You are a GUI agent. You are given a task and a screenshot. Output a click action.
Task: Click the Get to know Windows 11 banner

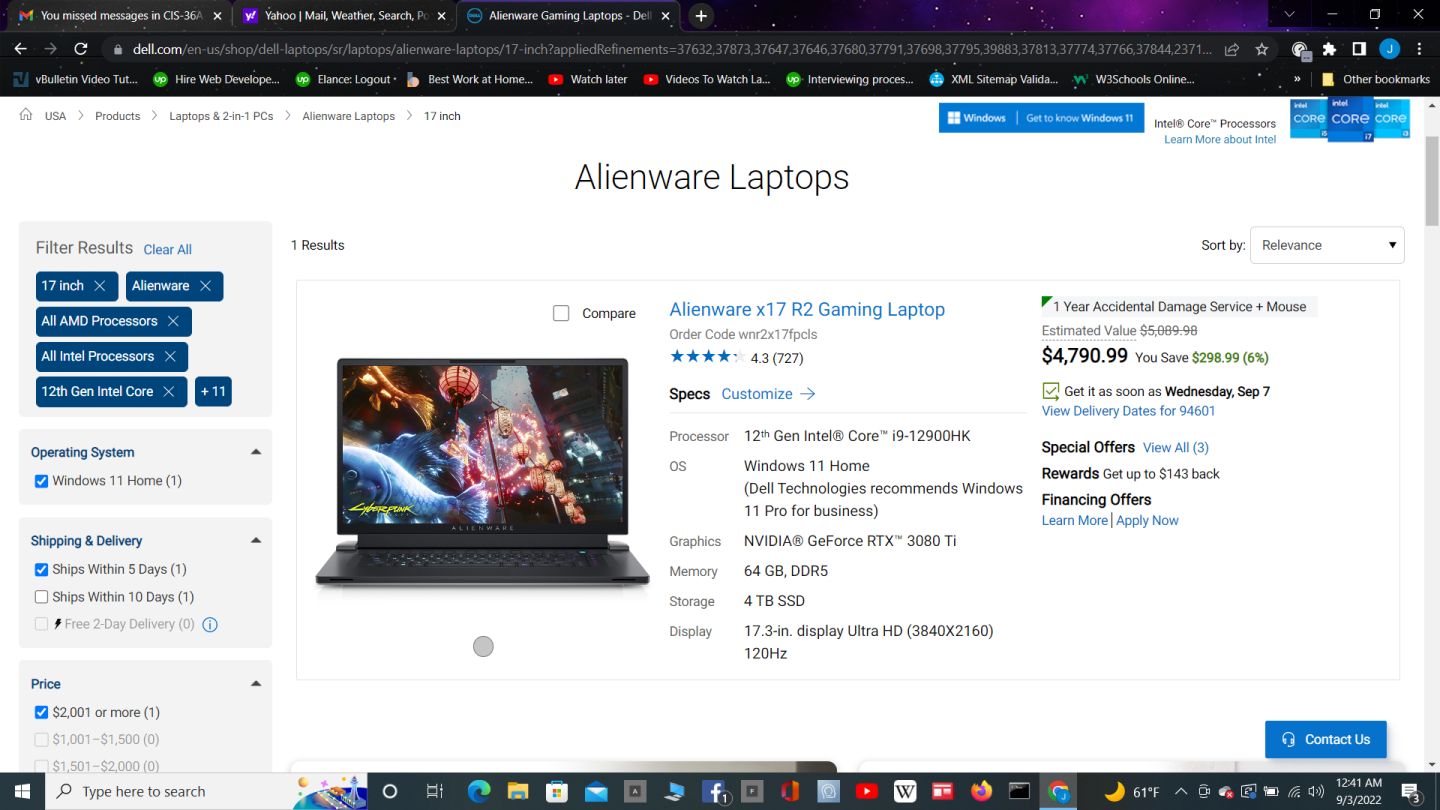pyautogui.click(x=1041, y=118)
